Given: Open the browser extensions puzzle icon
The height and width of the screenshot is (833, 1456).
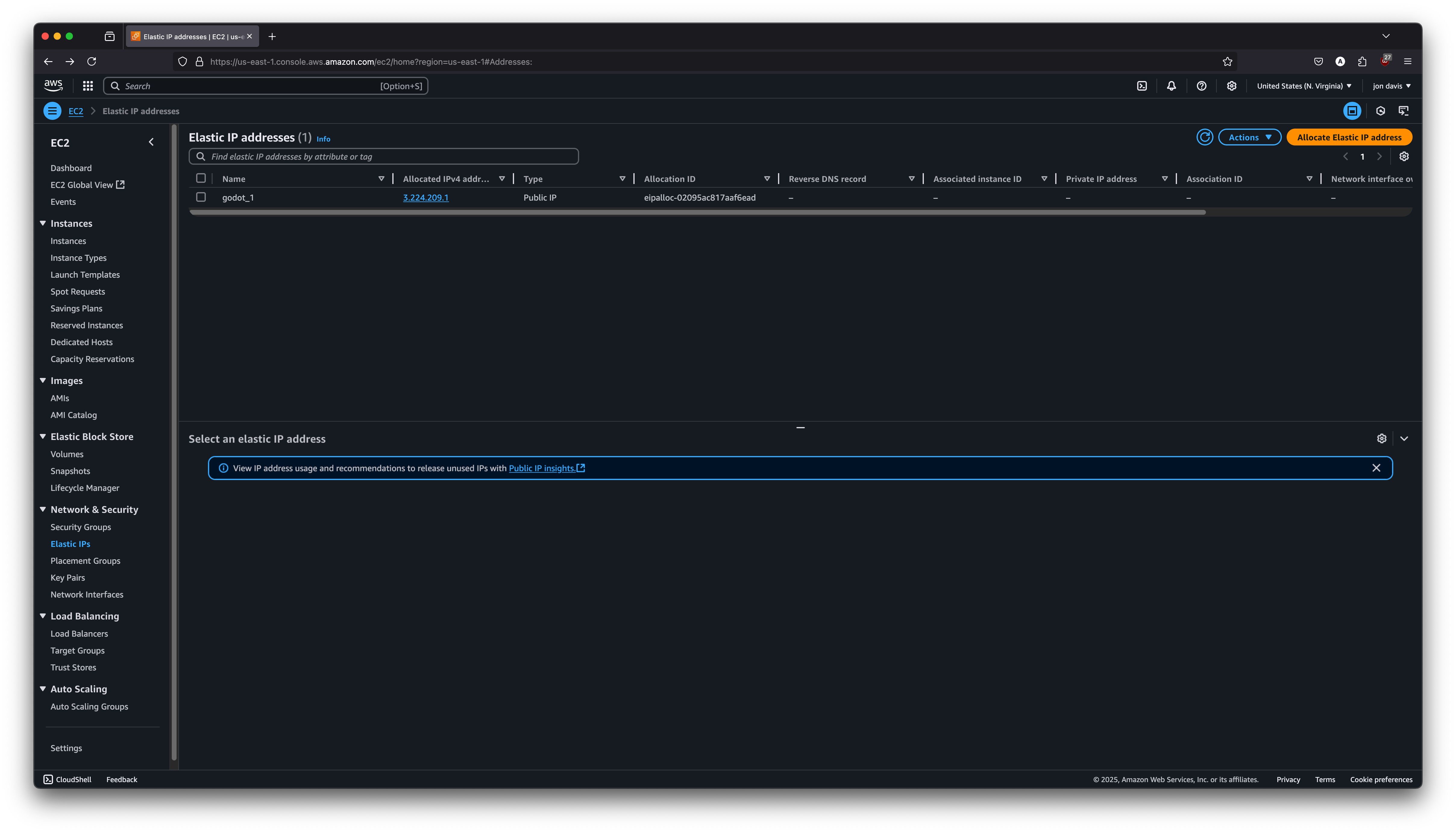Looking at the screenshot, I should (1362, 61).
